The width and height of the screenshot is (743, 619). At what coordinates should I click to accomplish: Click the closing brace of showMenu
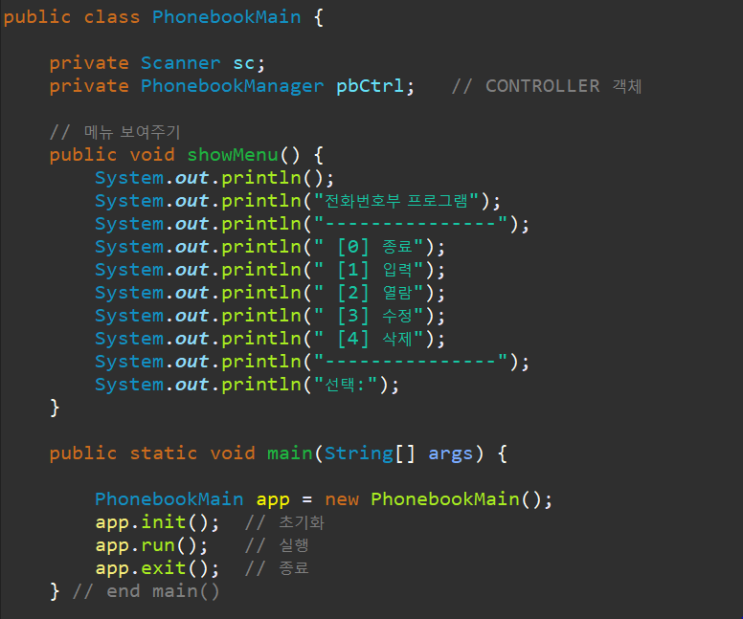pos(54,408)
